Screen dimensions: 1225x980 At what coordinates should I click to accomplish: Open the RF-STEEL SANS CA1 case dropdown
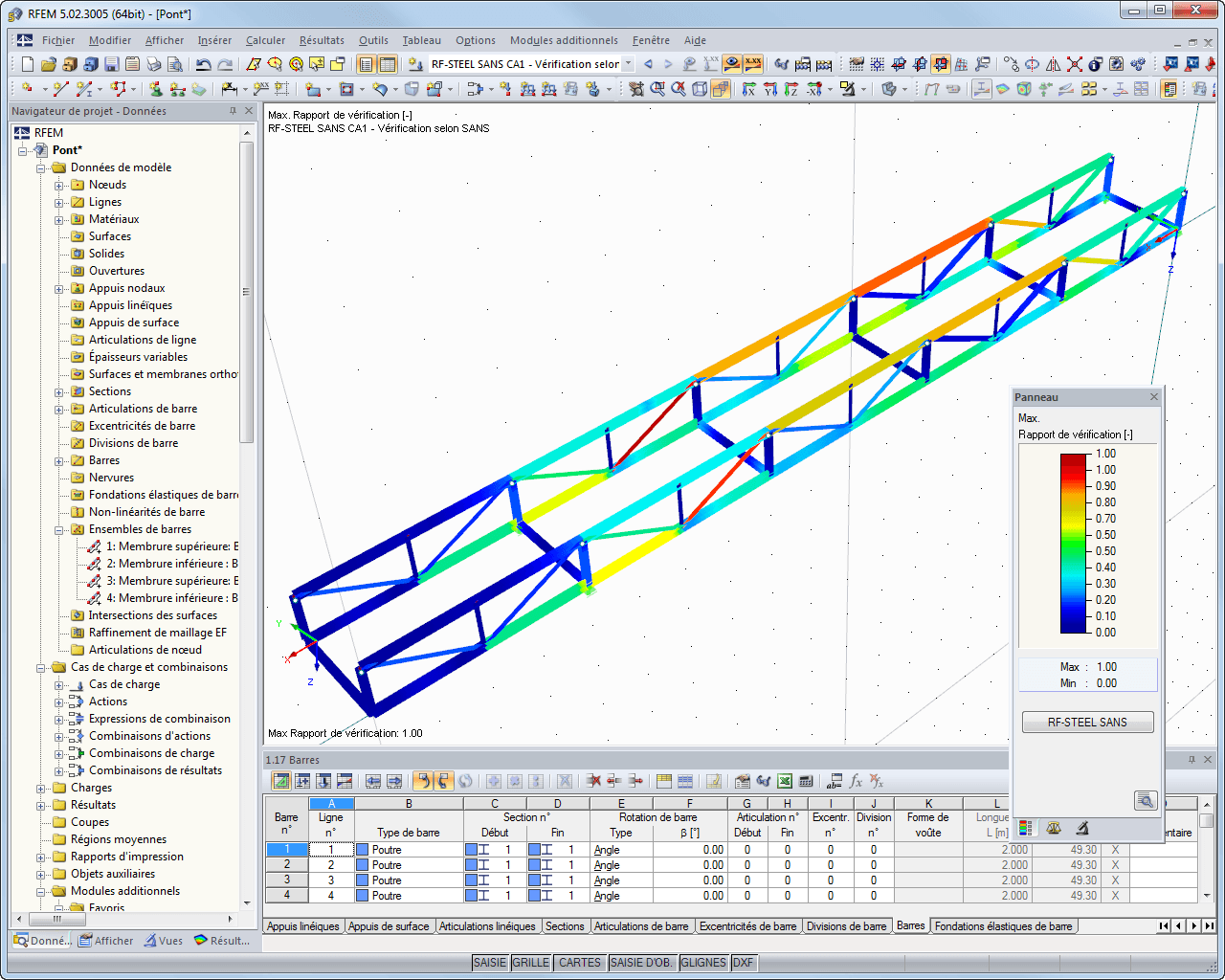(x=628, y=64)
